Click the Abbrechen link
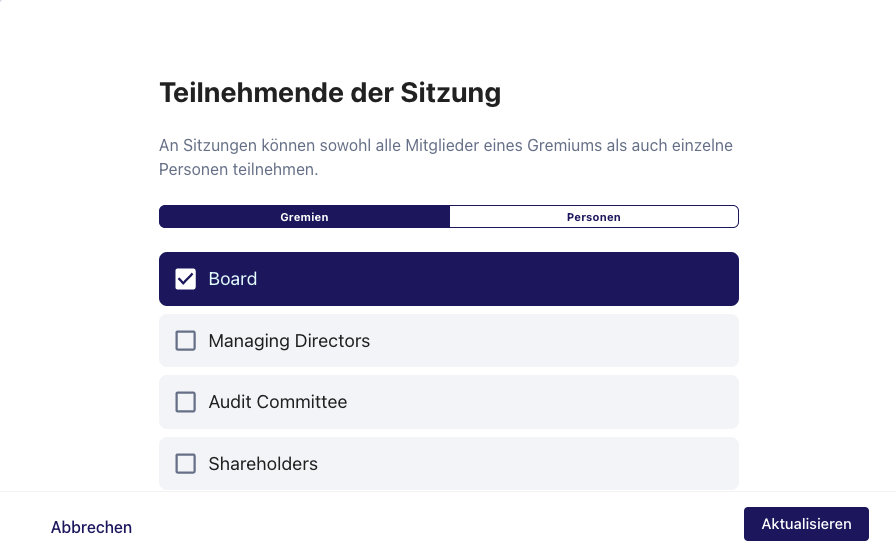The height and width of the screenshot is (548, 896). tap(91, 527)
